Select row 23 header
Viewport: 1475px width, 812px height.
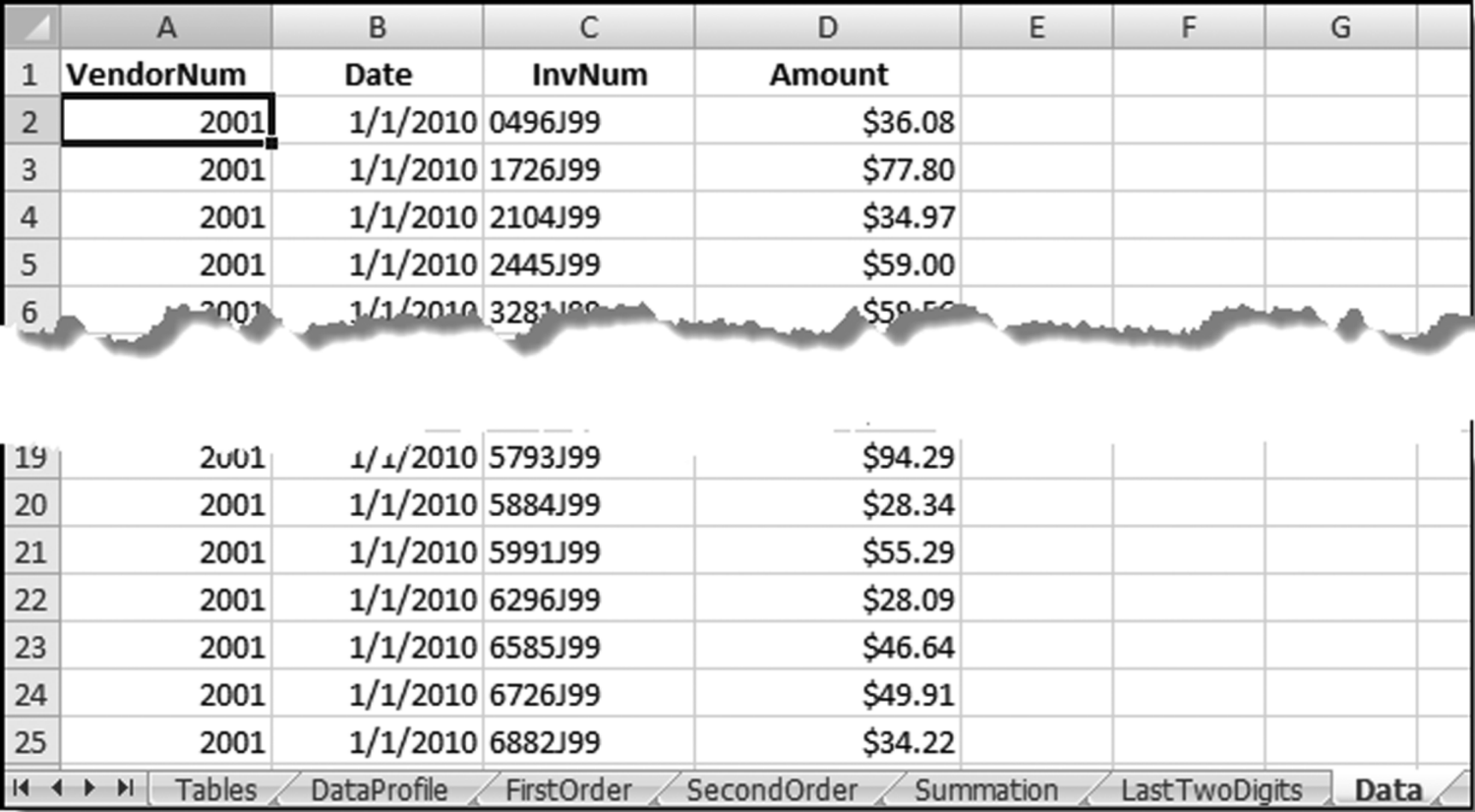tap(31, 647)
